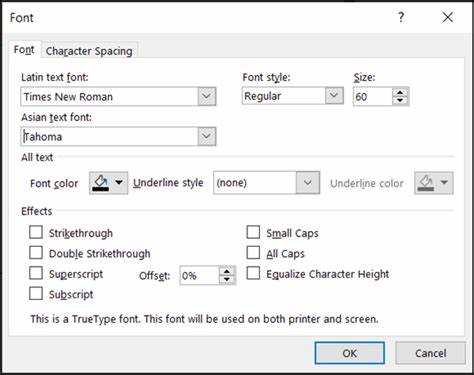Switch to the Character Spacing tab

tap(89, 51)
